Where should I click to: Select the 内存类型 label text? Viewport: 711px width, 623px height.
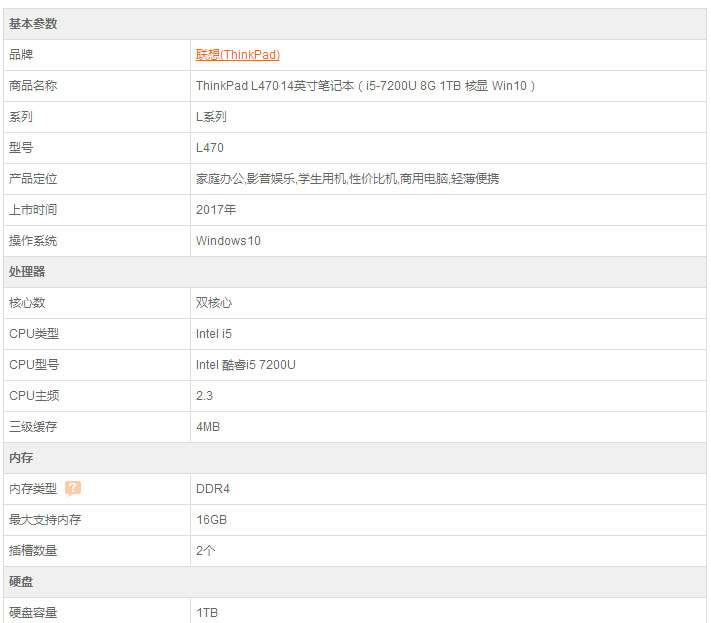[x=33, y=489]
